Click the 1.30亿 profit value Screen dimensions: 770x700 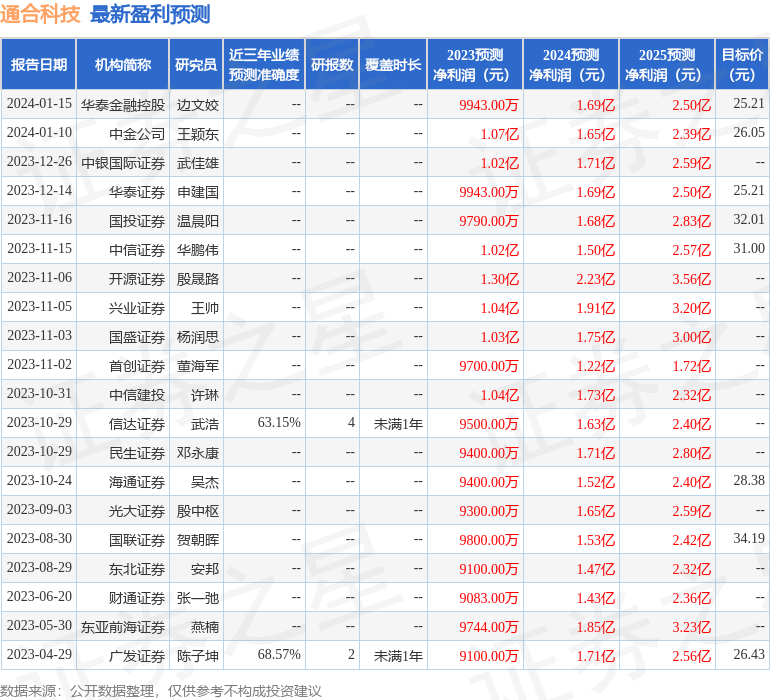point(499,279)
